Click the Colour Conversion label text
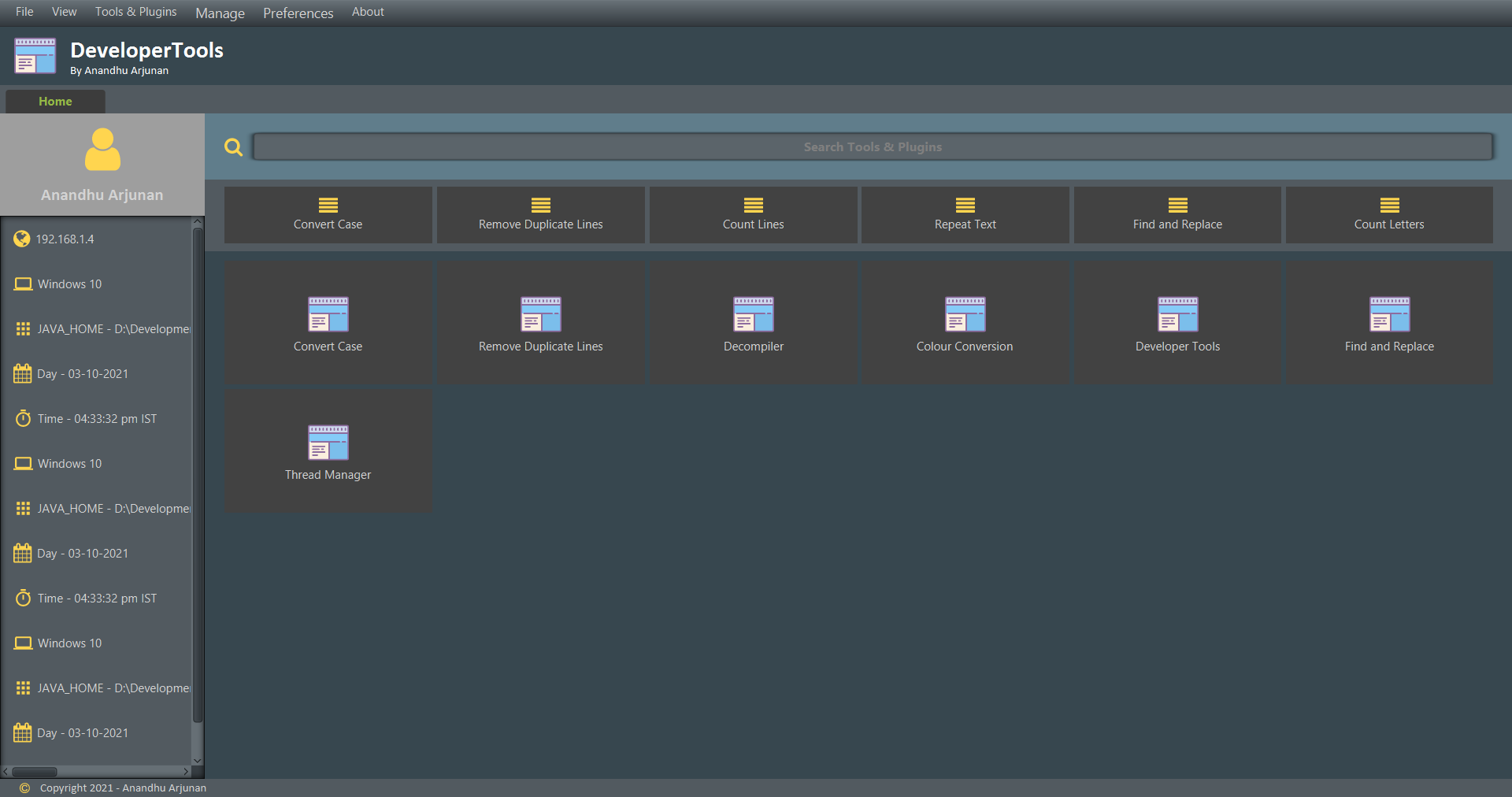1512x797 pixels. point(965,347)
